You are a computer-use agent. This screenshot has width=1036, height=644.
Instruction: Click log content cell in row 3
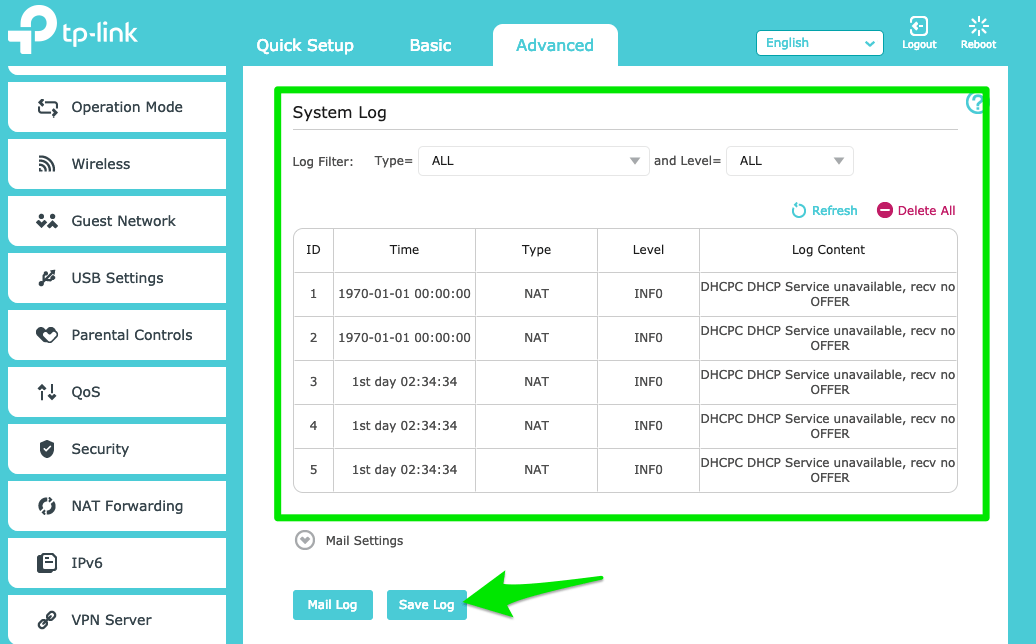tap(829, 382)
